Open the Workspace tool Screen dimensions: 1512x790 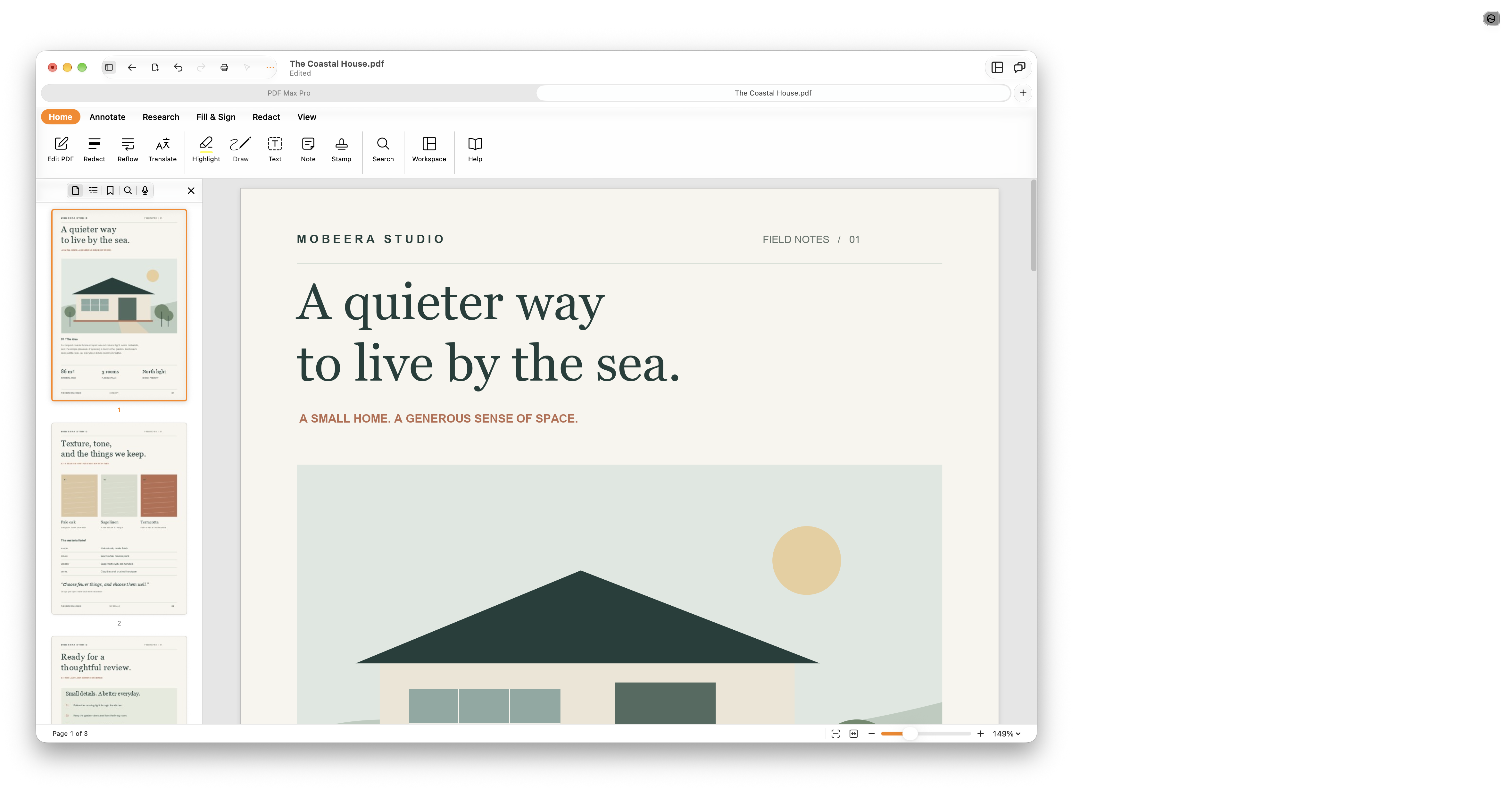(429, 150)
